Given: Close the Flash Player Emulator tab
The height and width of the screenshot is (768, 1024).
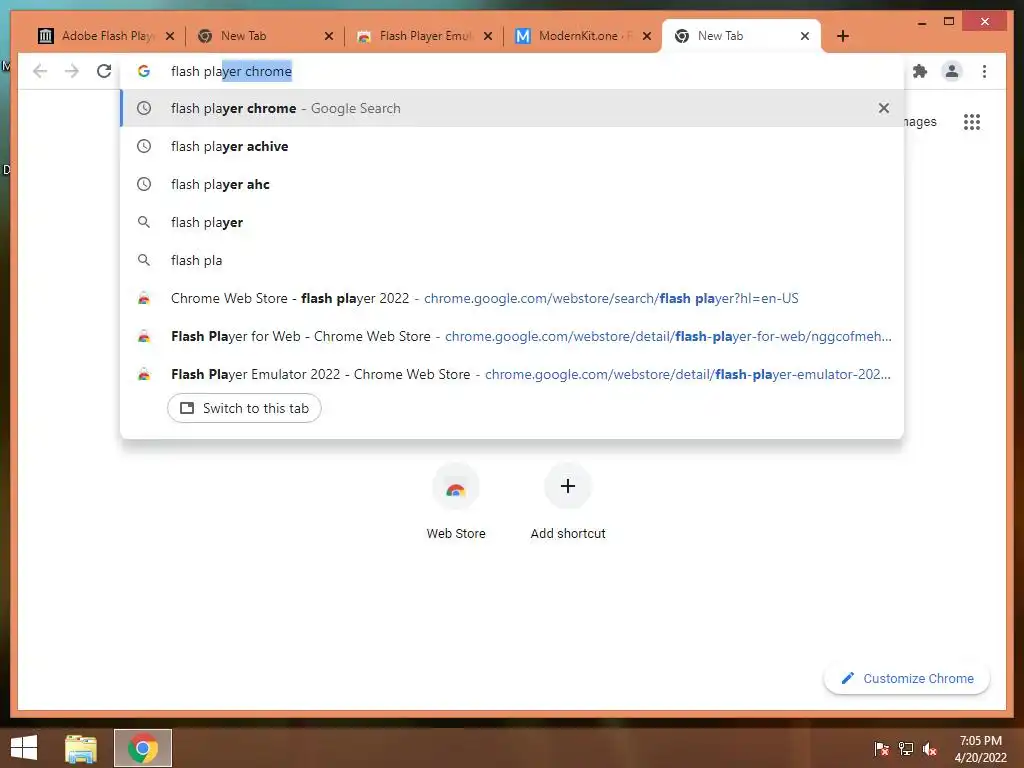Looking at the screenshot, I should click(x=488, y=36).
